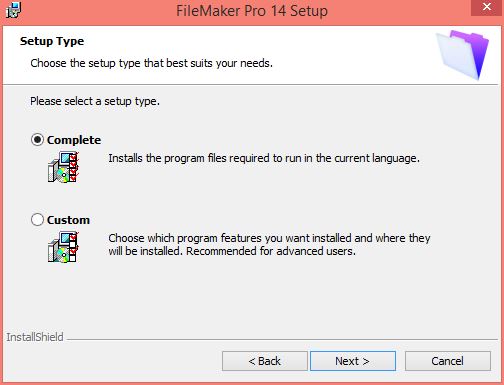This screenshot has width=504, height=385.
Task: Select the Complete radio button
Action: tap(37, 139)
